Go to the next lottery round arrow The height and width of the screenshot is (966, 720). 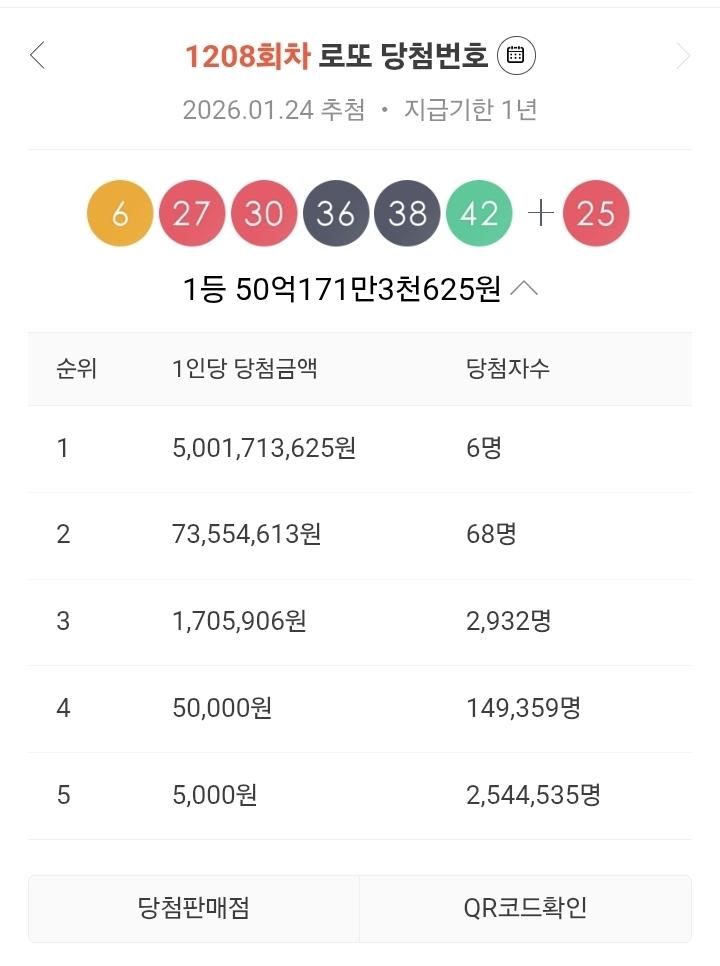click(x=683, y=56)
